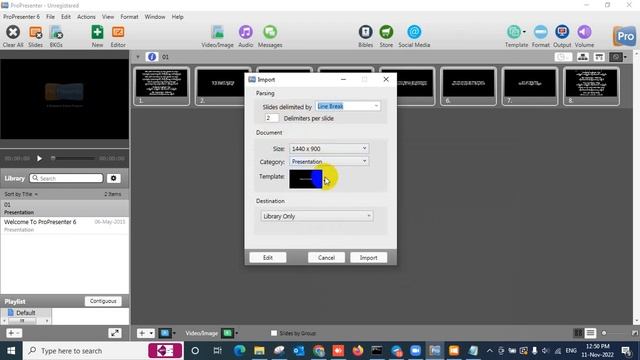Viewport: 640px width, 360px height.
Task: Click the Edit button in Import
Action: point(268,258)
